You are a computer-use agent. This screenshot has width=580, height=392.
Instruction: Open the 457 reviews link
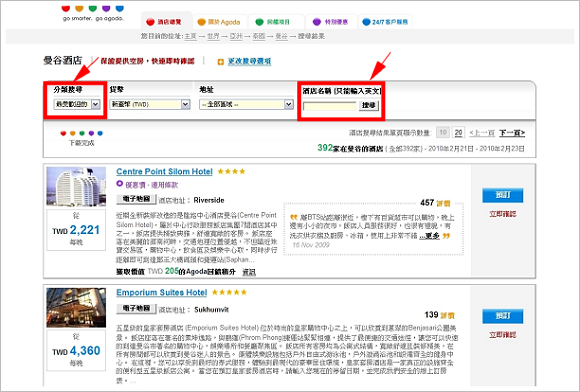435,203
